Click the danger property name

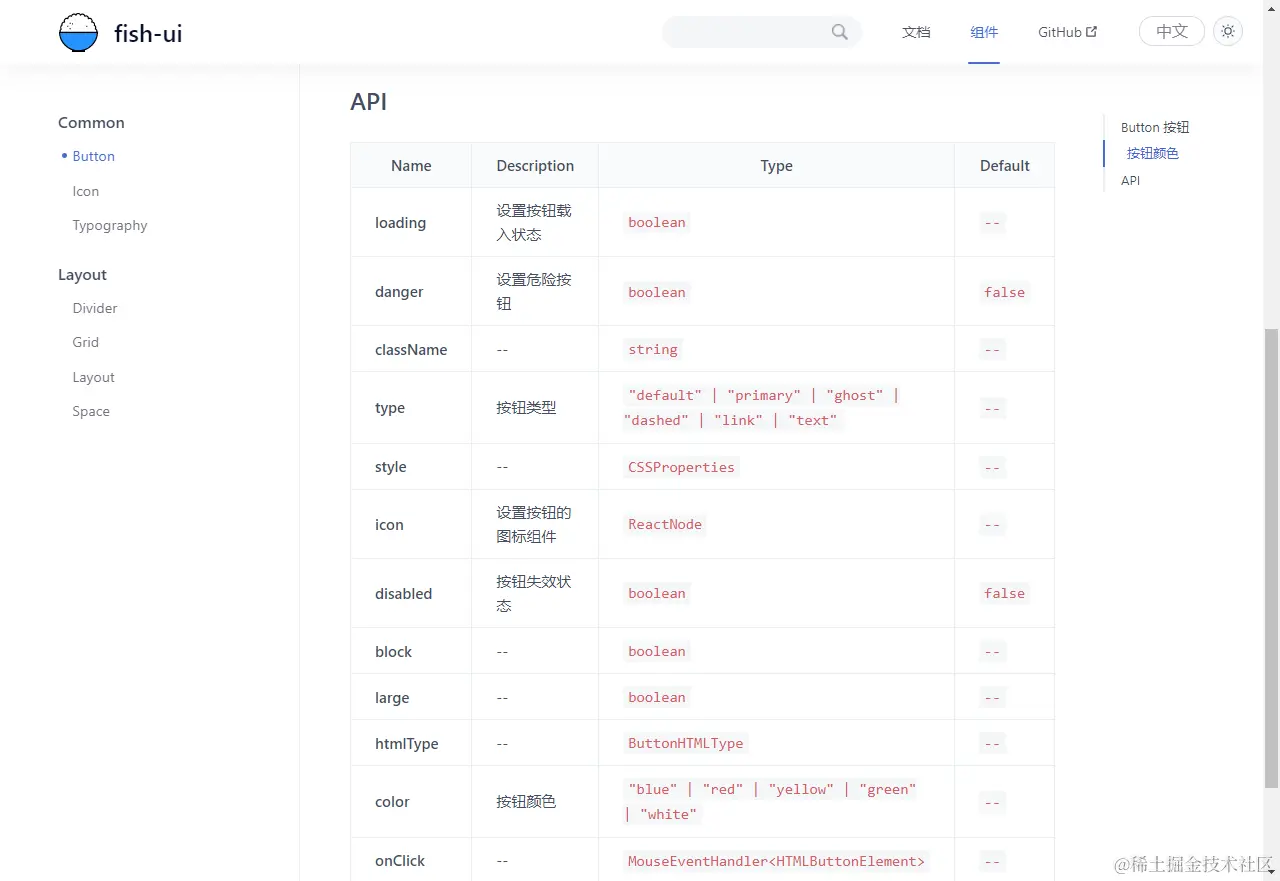399,292
